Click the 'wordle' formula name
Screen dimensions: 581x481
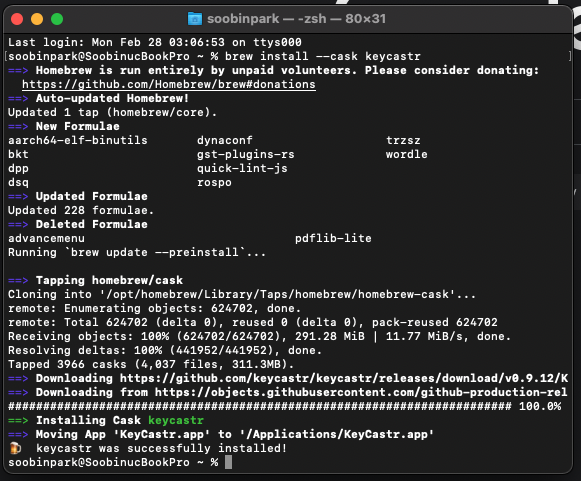pos(406,155)
